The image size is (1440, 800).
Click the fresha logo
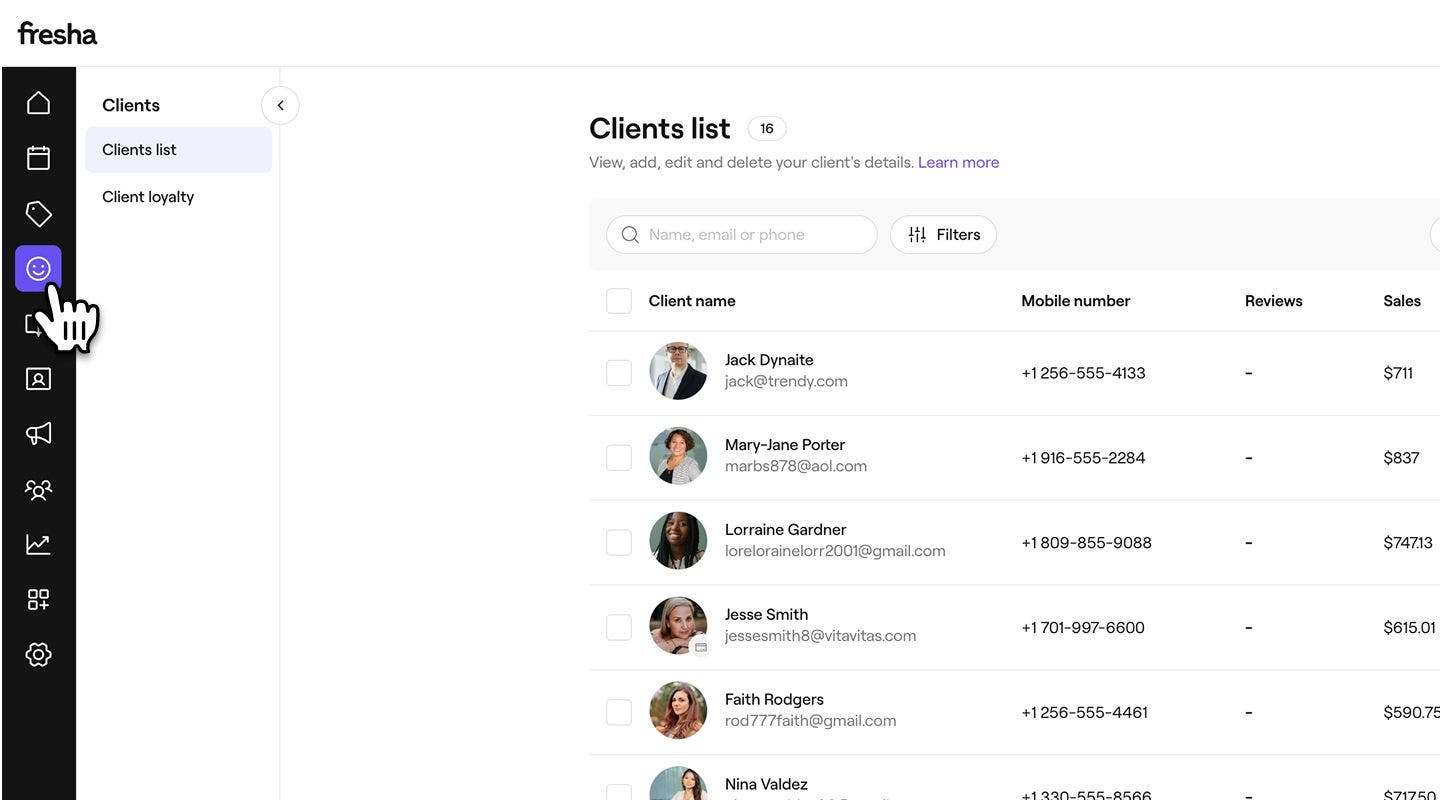tap(57, 33)
